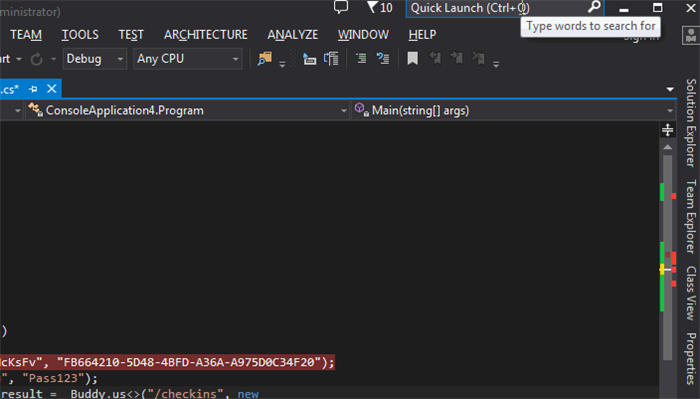Toggle a bookmark on current line
Viewport: 700px width, 399px height.
tap(412, 58)
